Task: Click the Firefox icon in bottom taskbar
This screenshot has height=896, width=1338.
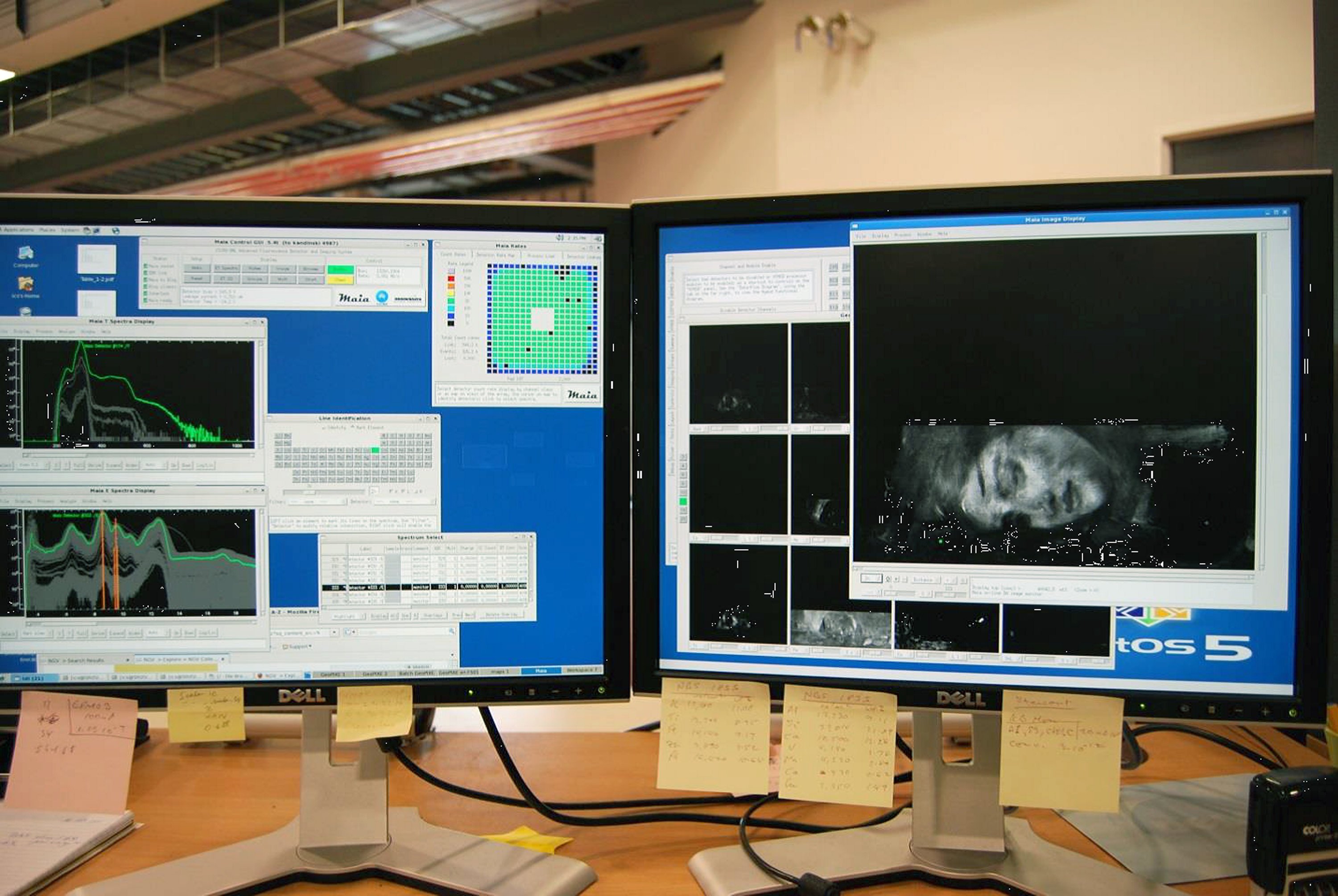Action: 260,675
